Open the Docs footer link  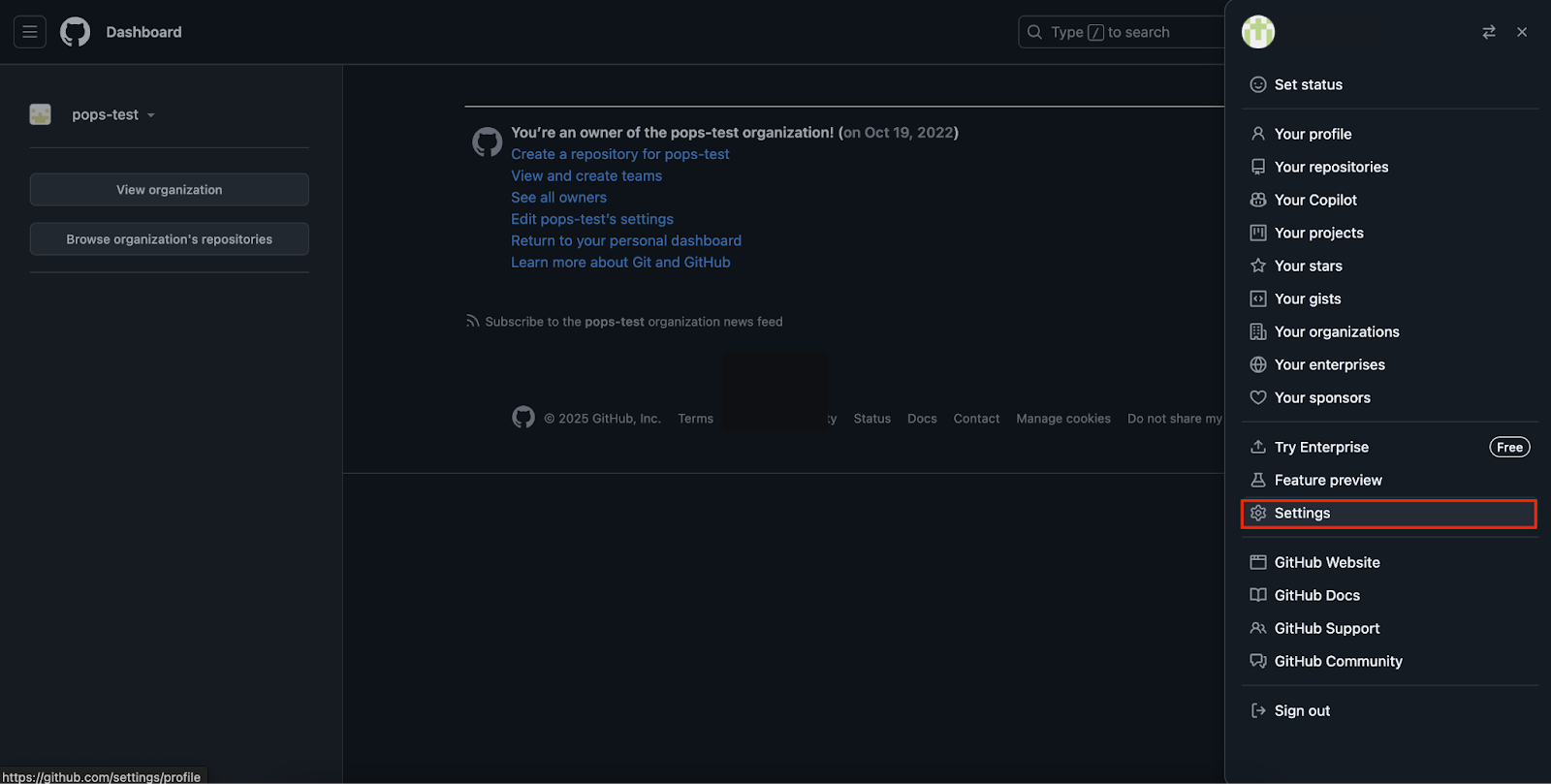[x=922, y=419]
